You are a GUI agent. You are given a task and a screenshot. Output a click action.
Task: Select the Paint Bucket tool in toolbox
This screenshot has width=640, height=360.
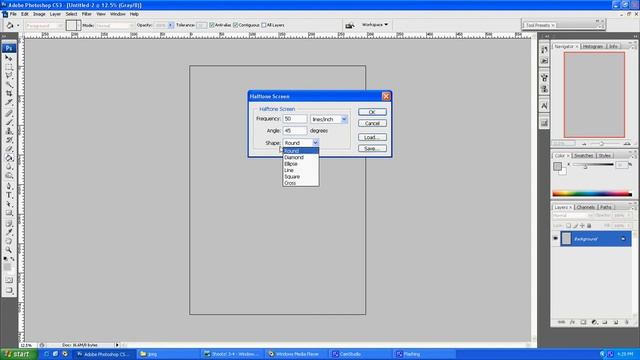pos(9,158)
